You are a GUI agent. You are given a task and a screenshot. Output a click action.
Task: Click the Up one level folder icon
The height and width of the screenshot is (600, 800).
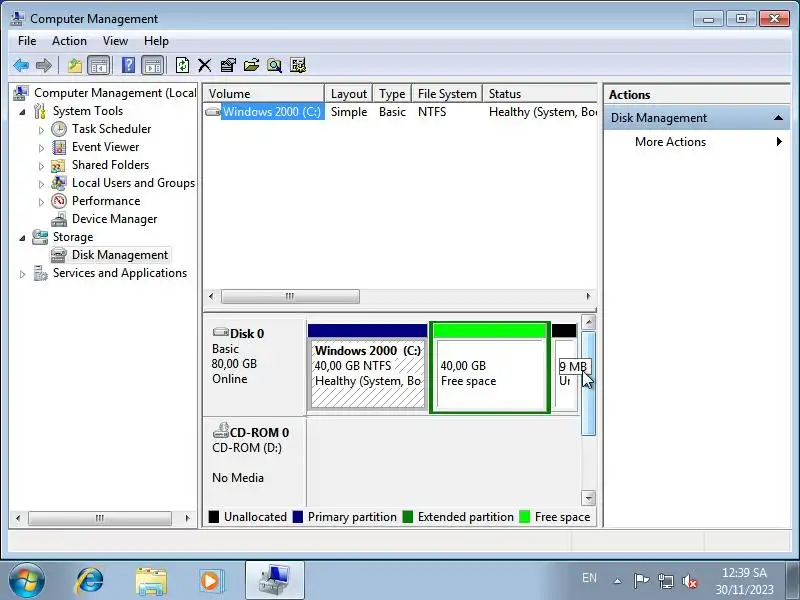(75, 65)
